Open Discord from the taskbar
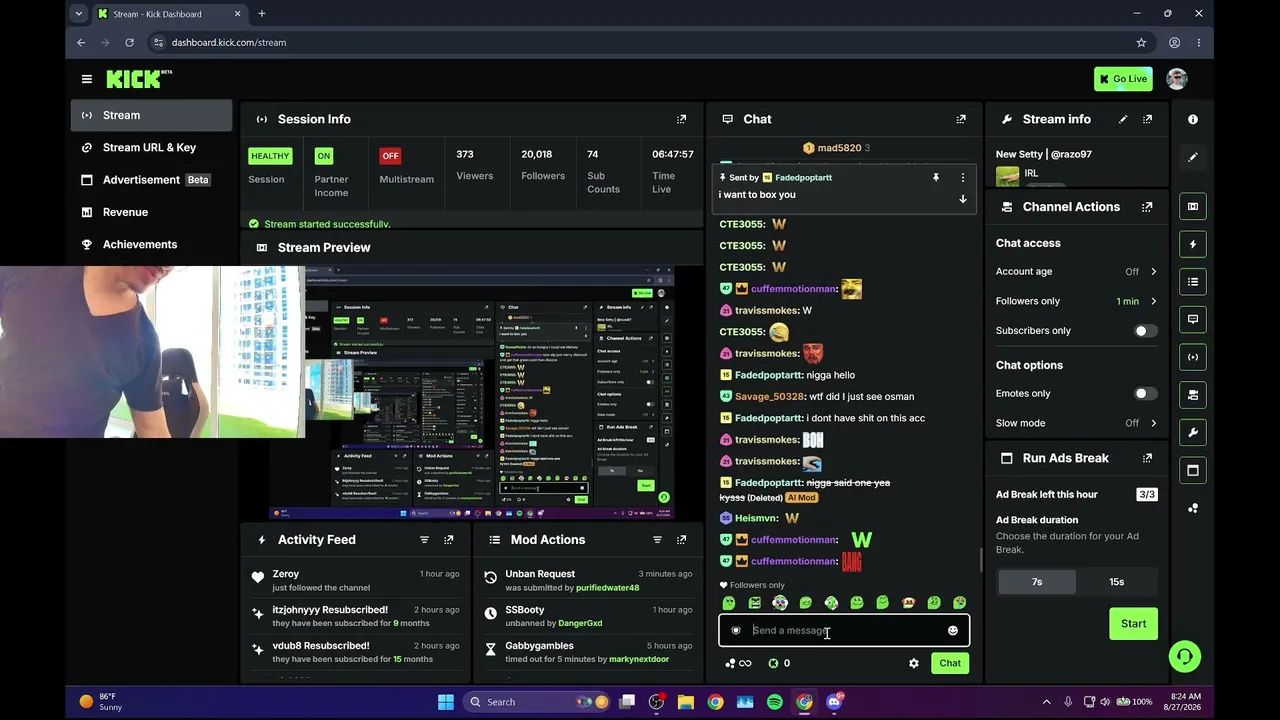 pos(834,702)
